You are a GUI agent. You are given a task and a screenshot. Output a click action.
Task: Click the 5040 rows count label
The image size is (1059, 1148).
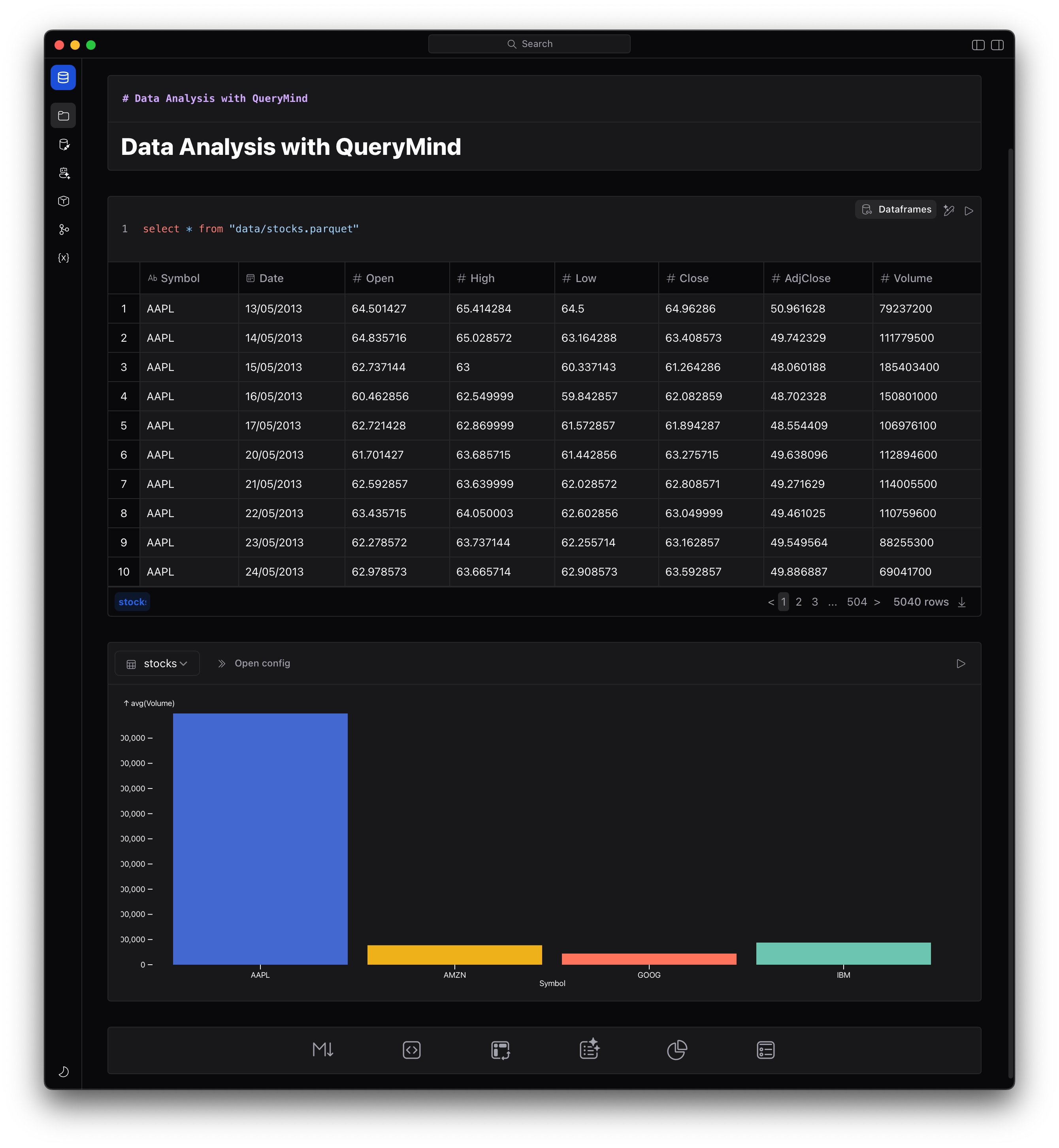(921, 602)
